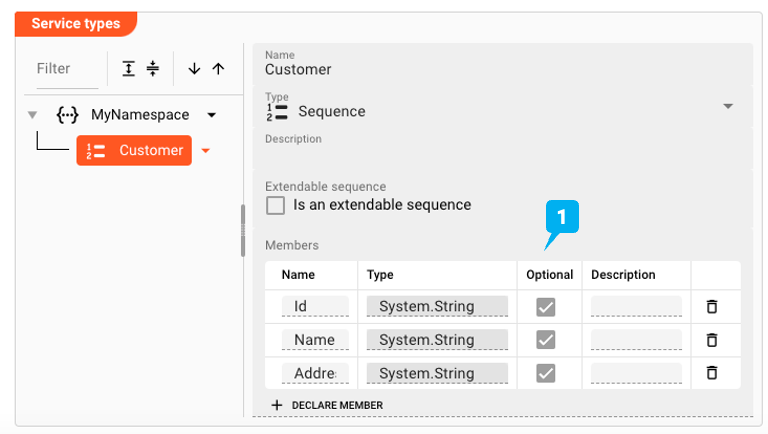Change the type of the Id member

click(437, 306)
